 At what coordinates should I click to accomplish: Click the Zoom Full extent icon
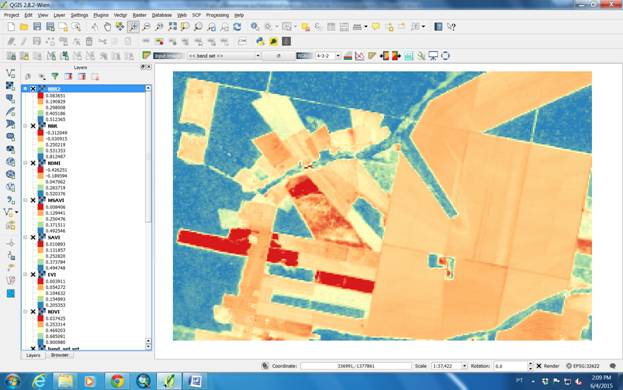(x=172, y=27)
